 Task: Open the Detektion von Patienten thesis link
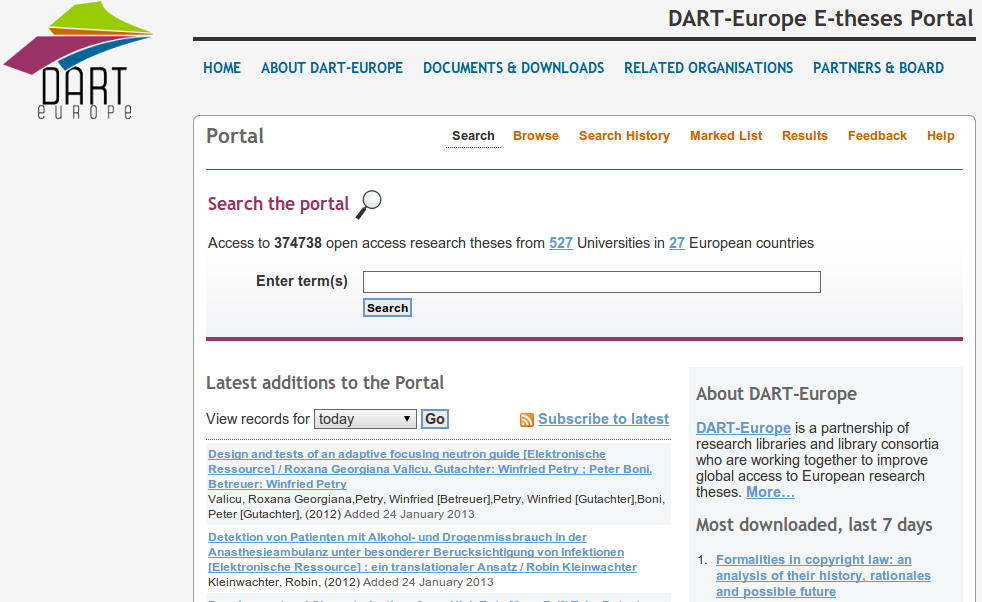tap(422, 552)
